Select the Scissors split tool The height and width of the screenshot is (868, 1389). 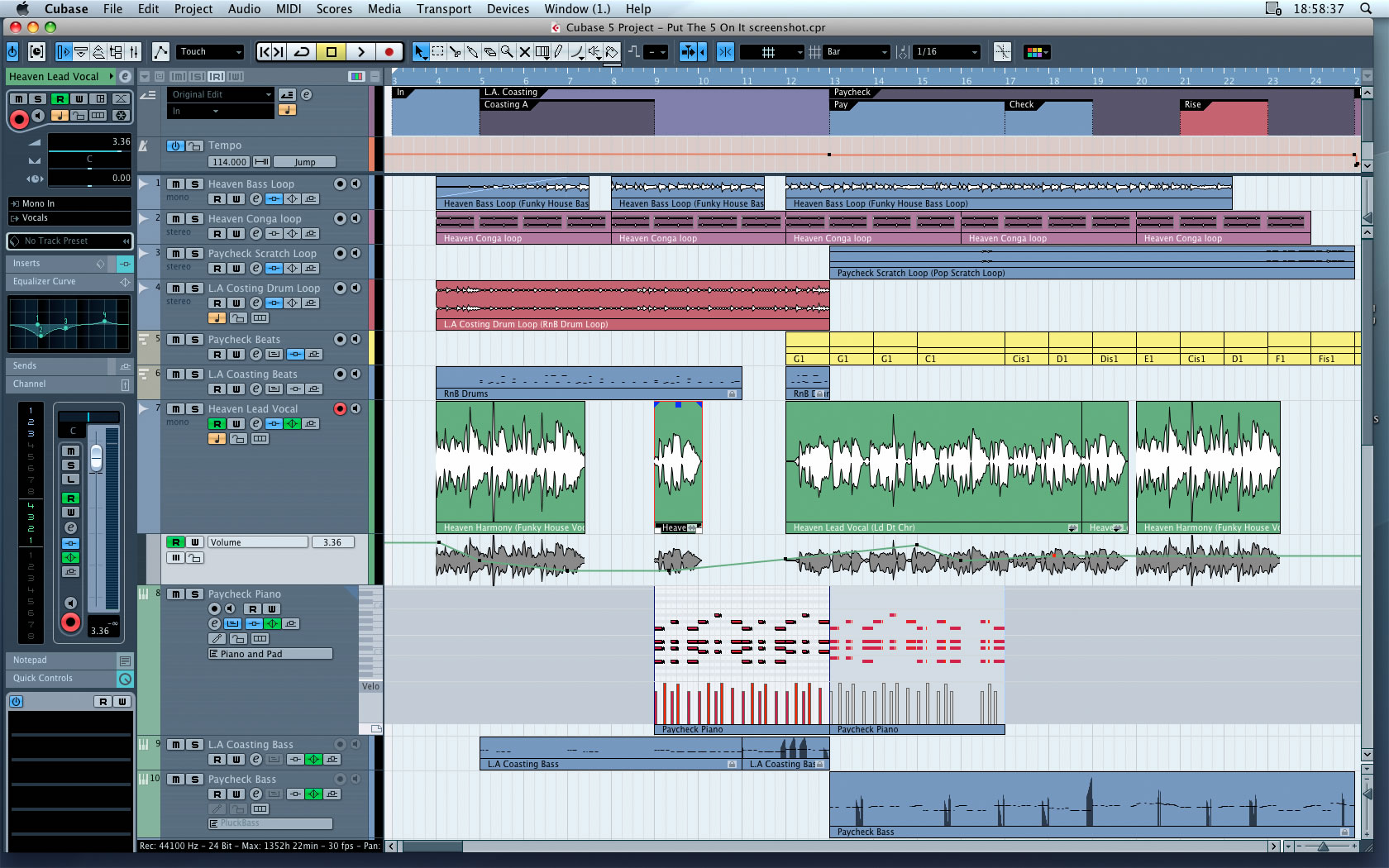point(455,52)
